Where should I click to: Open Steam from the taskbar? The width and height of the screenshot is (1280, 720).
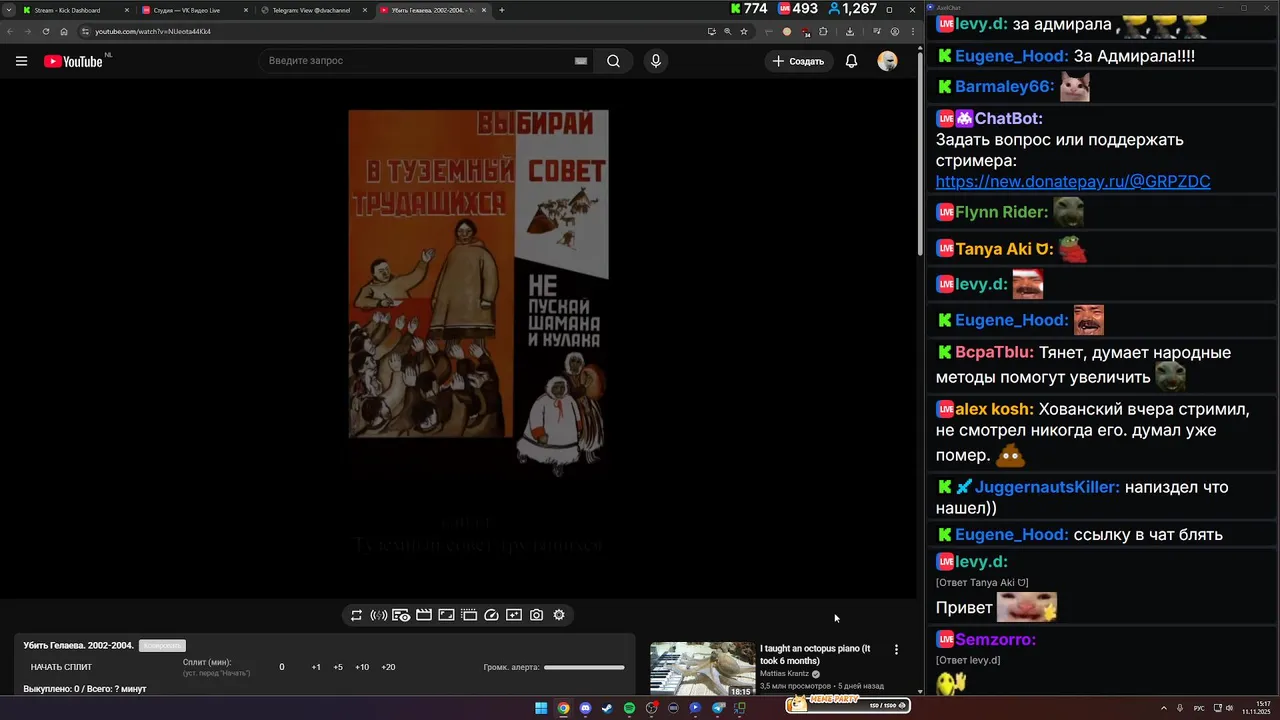(x=607, y=708)
